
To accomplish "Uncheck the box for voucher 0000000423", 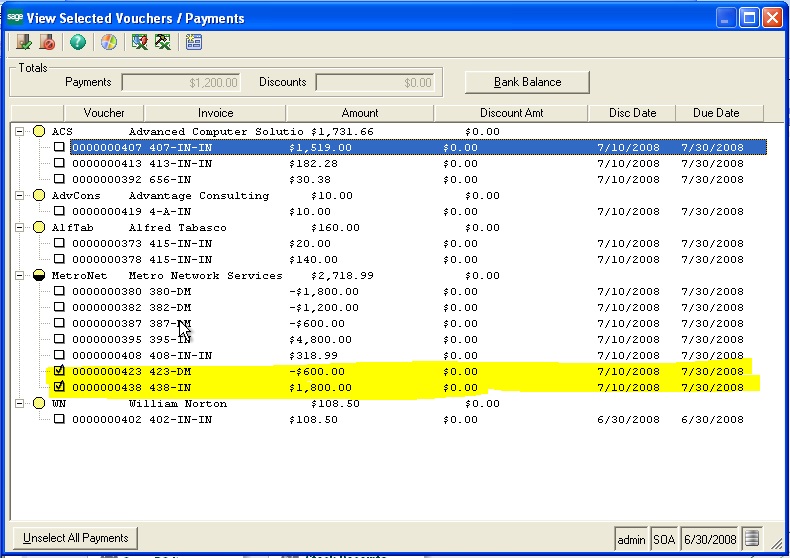I will pos(59,371).
